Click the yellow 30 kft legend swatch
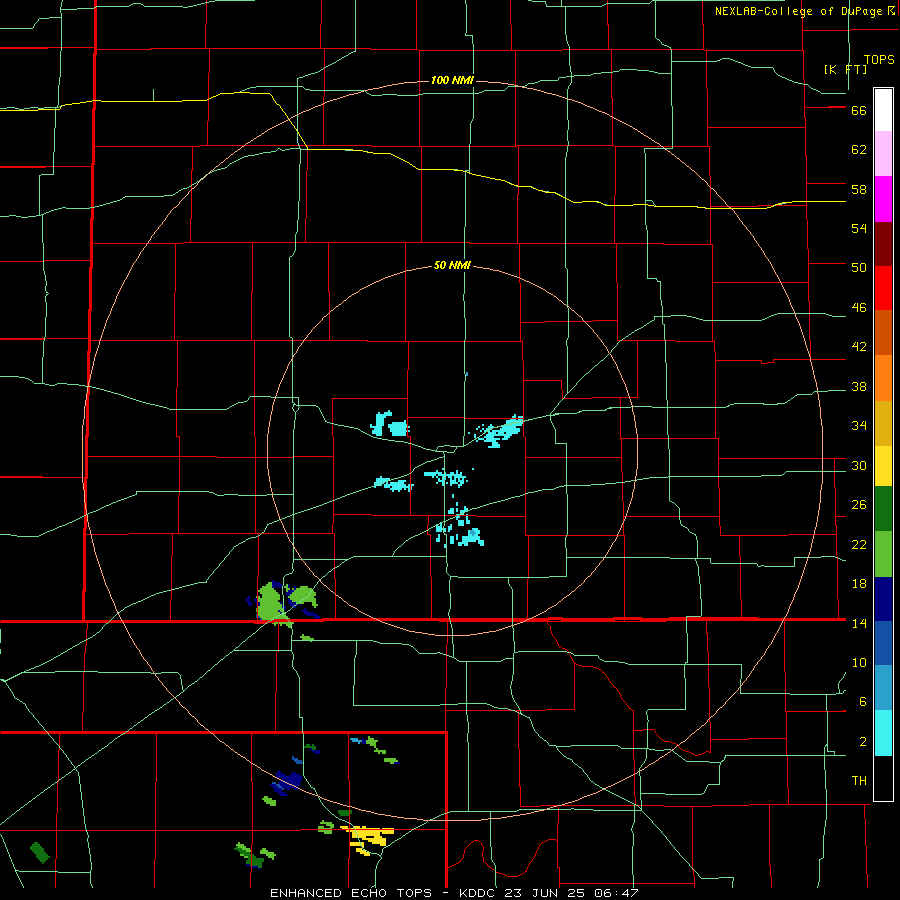 883,465
